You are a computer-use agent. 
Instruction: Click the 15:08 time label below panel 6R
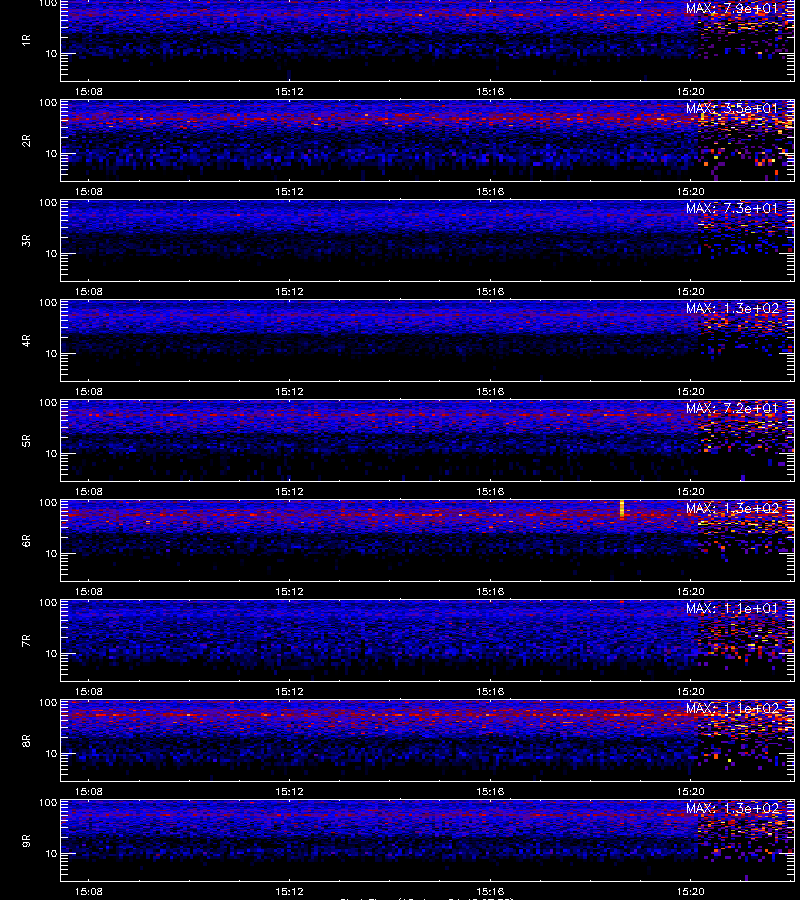click(x=88, y=591)
